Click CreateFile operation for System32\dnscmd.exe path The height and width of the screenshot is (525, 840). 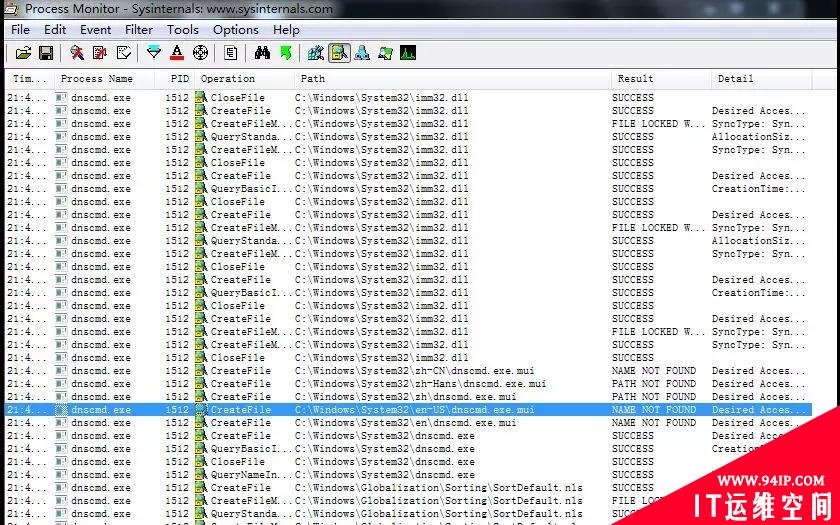(x=241, y=436)
